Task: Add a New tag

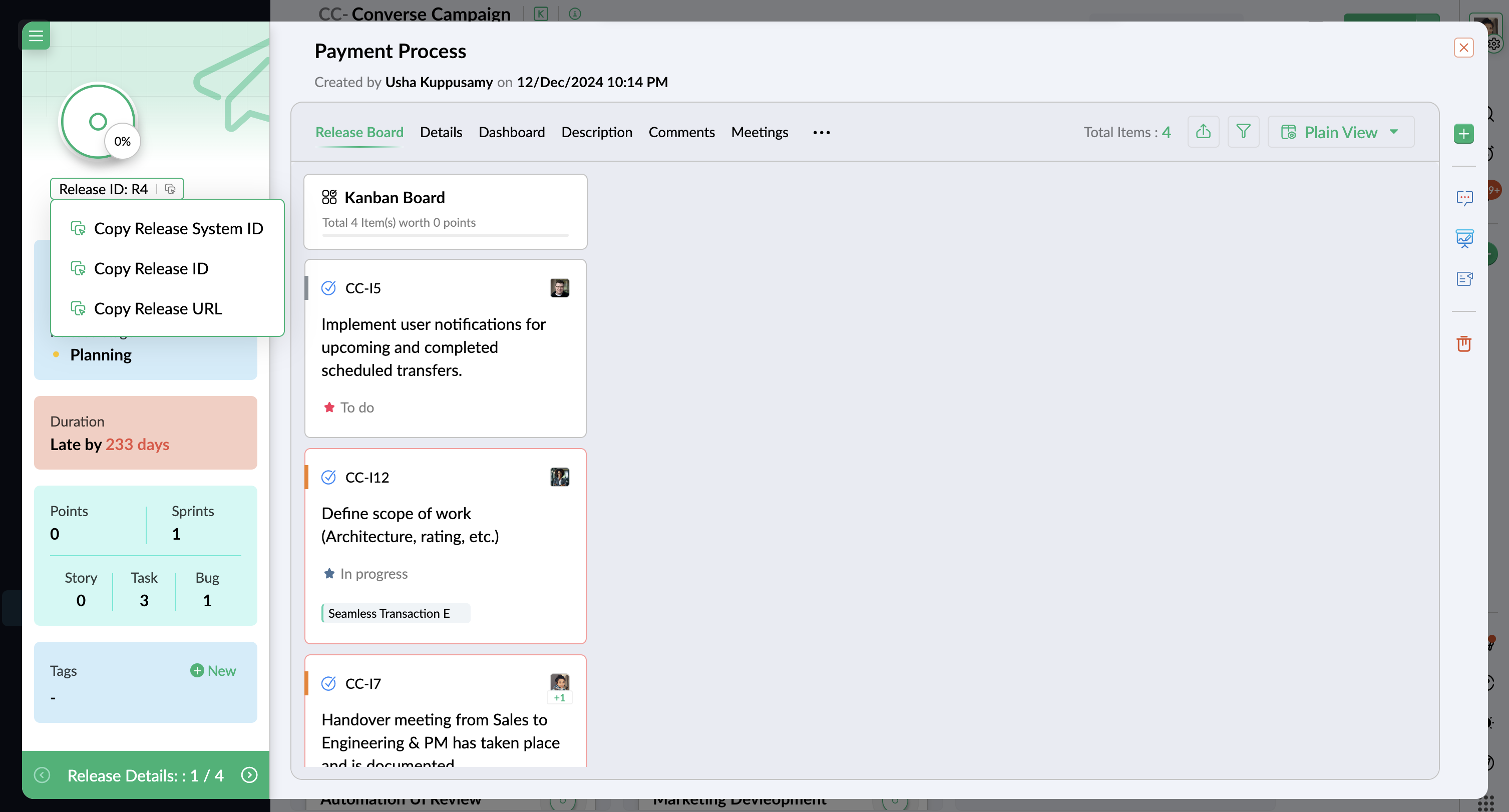Action: point(213,671)
